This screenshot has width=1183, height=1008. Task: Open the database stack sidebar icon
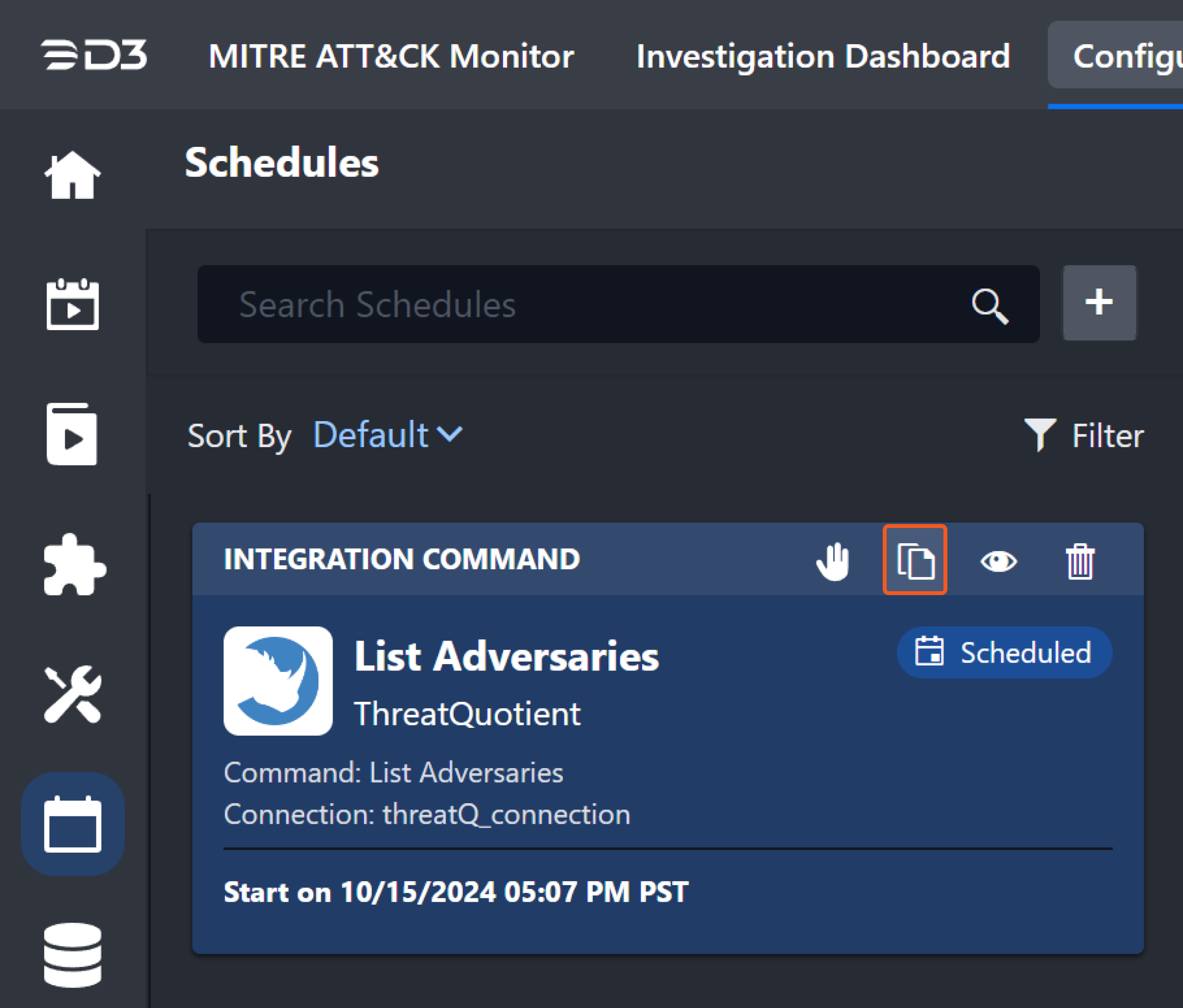tap(72, 954)
